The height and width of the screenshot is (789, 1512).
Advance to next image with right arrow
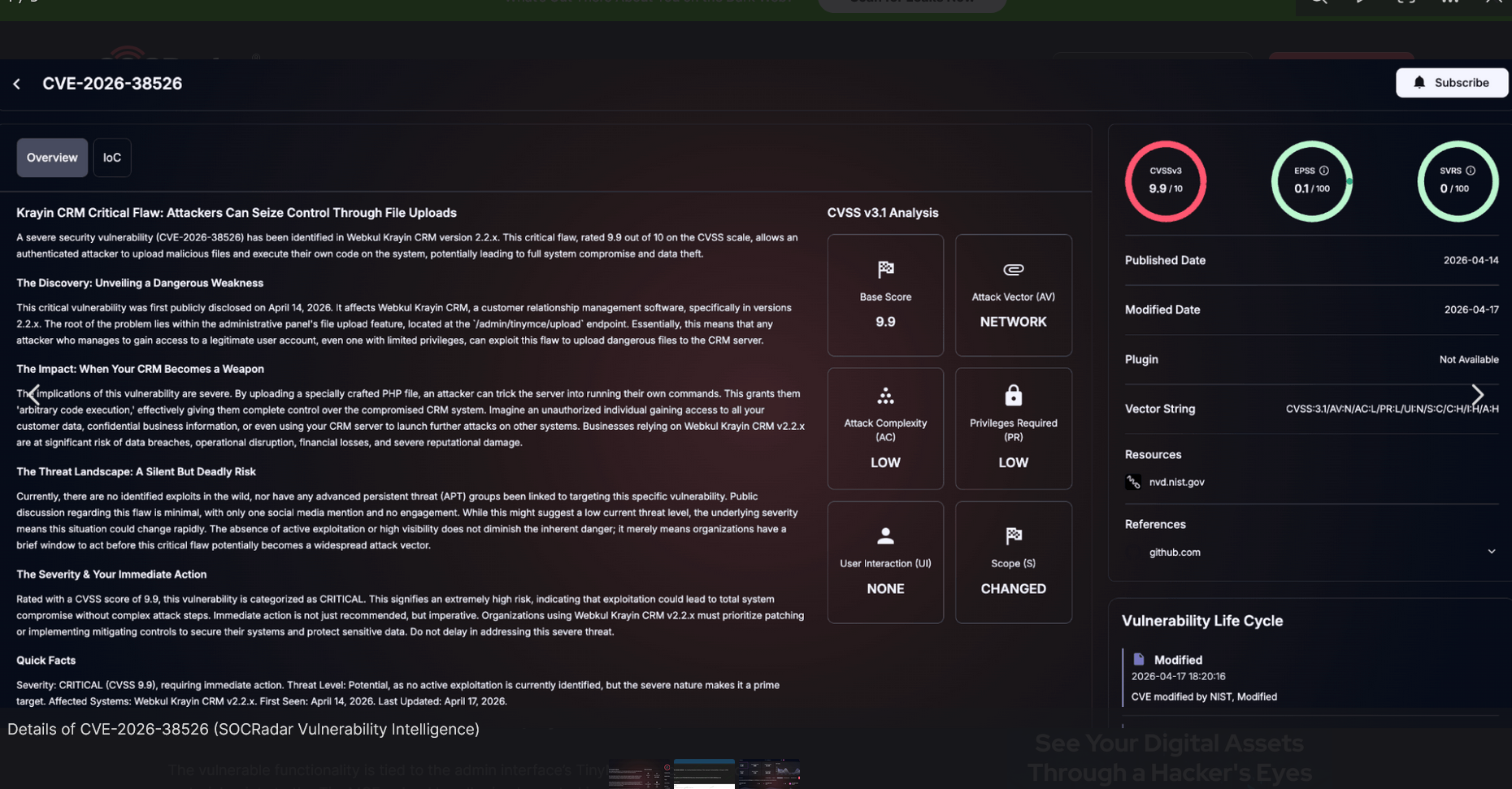1477,395
